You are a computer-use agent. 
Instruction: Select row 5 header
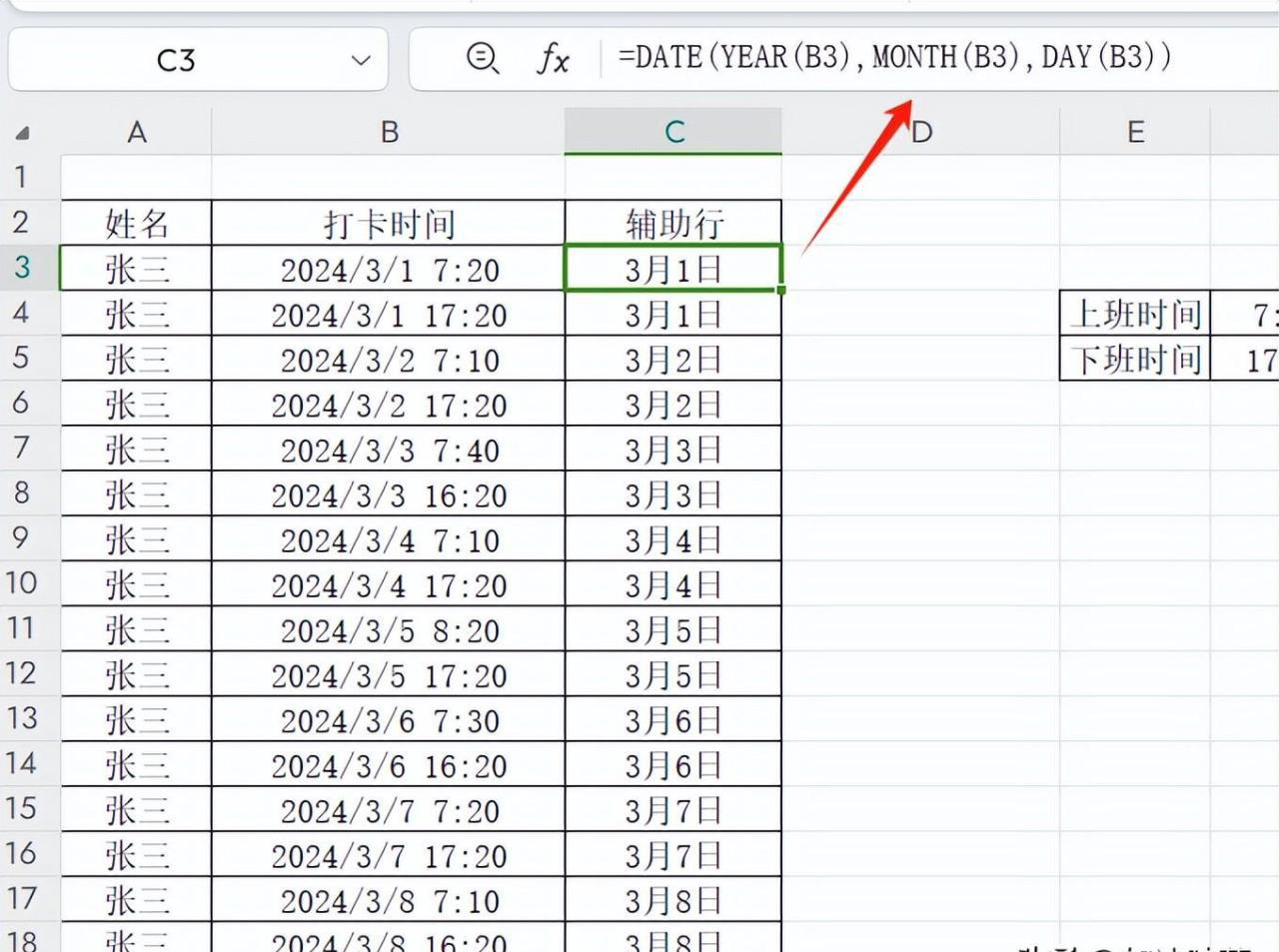click(x=30, y=358)
